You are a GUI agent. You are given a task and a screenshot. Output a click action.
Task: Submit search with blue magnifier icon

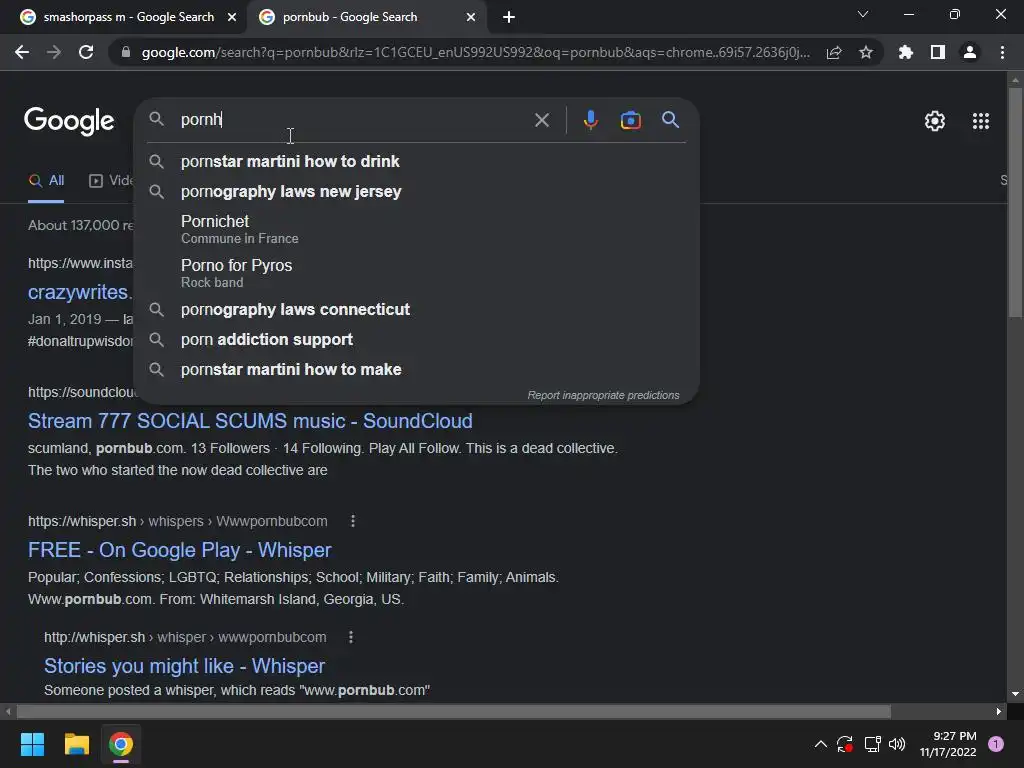click(670, 120)
